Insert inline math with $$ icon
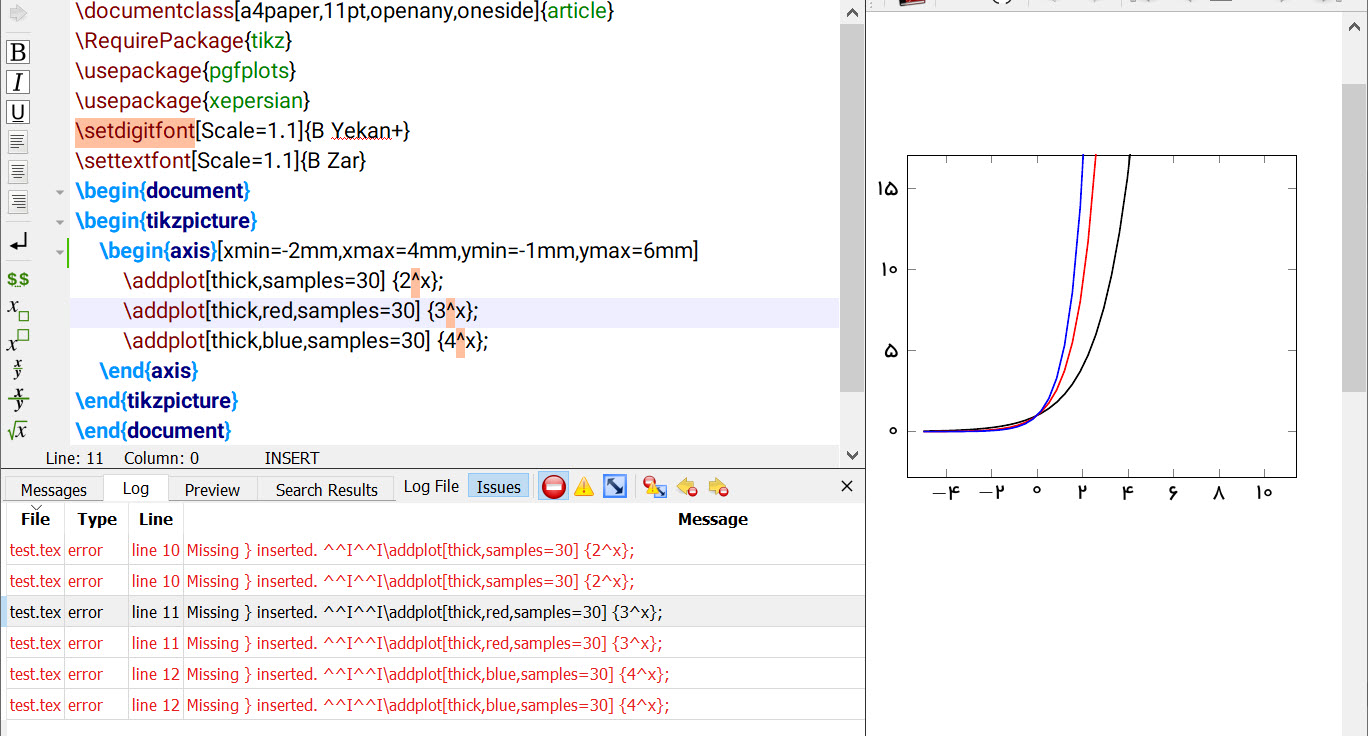The image size is (1368, 736). [x=18, y=280]
